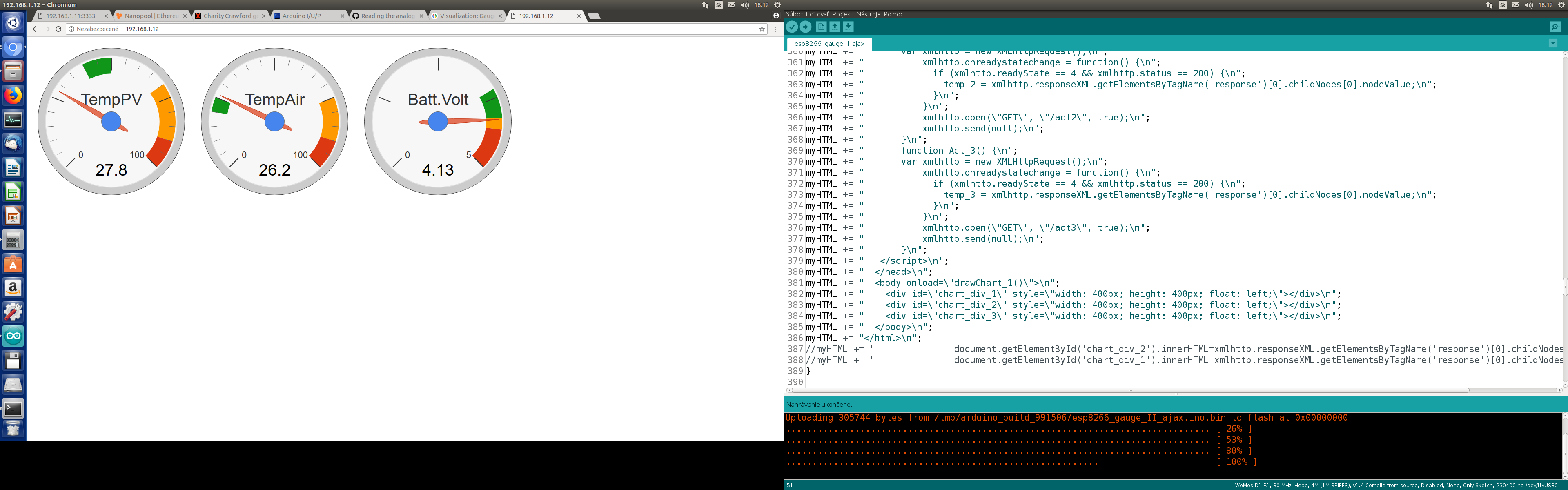Image resolution: width=1568 pixels, height=490 pixels.
Task: Reload the page in Chromium
Action: [58, 29]
